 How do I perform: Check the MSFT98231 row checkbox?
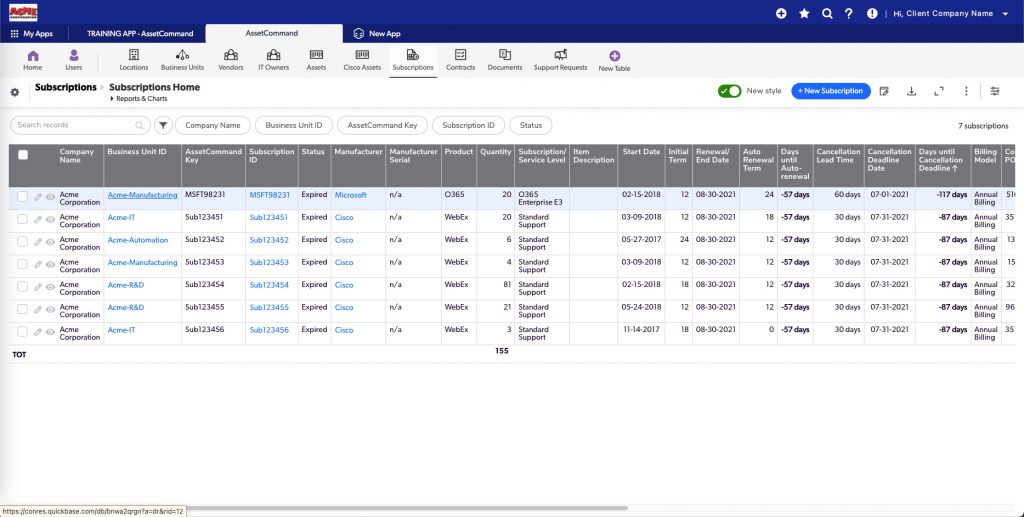click(x=23, y=196)
